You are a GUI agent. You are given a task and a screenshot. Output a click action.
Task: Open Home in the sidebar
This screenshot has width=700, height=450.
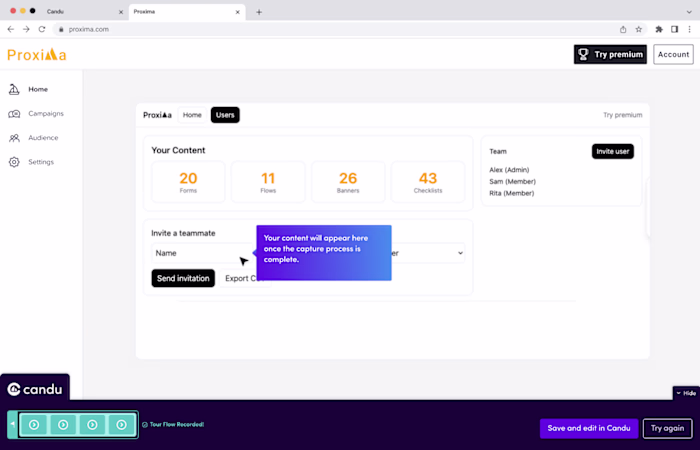pyautogui.click(x=38, y=89)
